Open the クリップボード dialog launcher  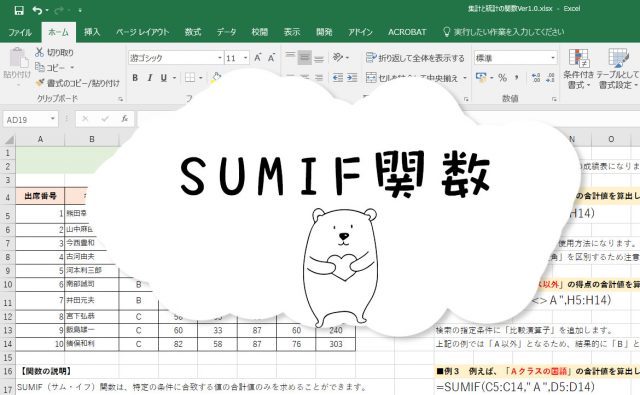point(121,99)
